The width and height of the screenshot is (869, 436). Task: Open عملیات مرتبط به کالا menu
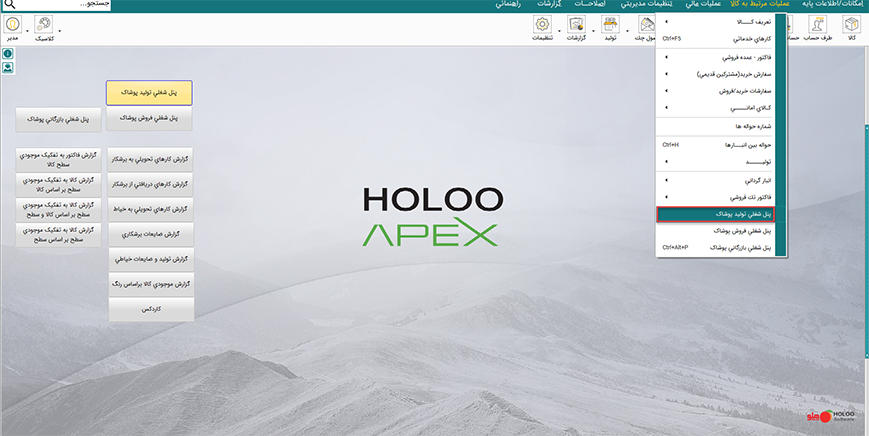759,4
